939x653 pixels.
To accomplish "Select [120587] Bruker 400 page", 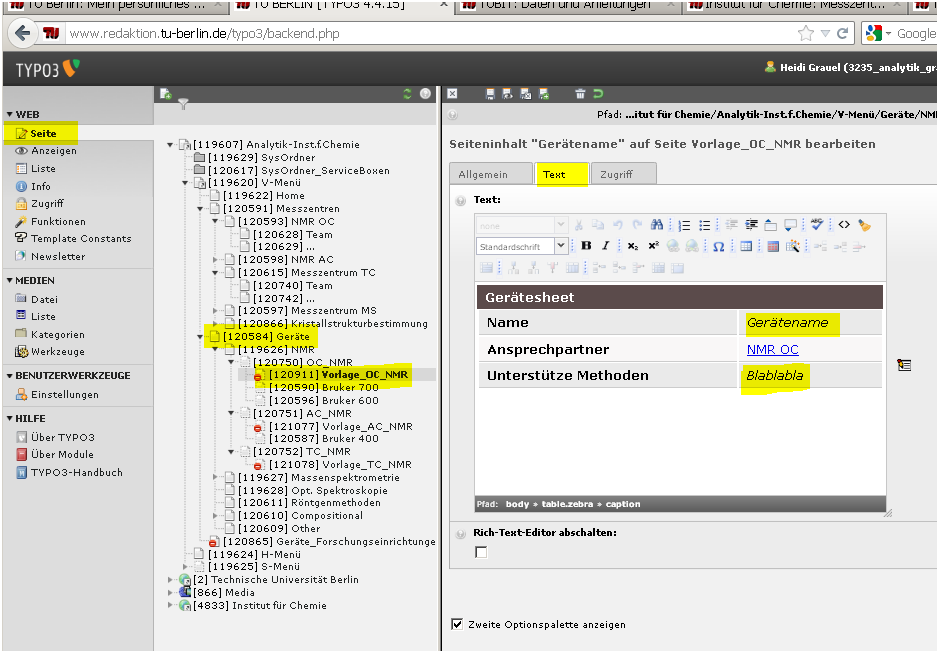I will pos(323,439).
